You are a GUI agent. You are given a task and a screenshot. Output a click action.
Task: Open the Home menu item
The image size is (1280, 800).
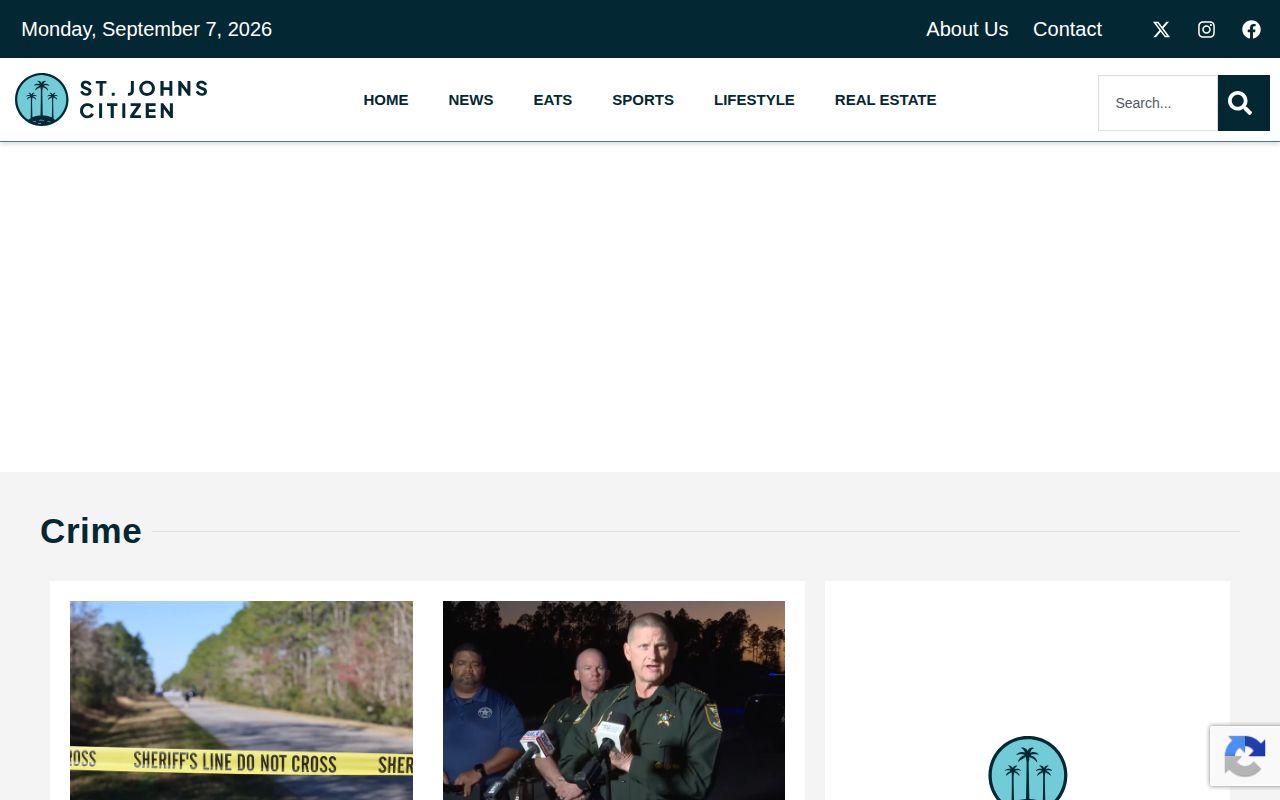point(386,100)
